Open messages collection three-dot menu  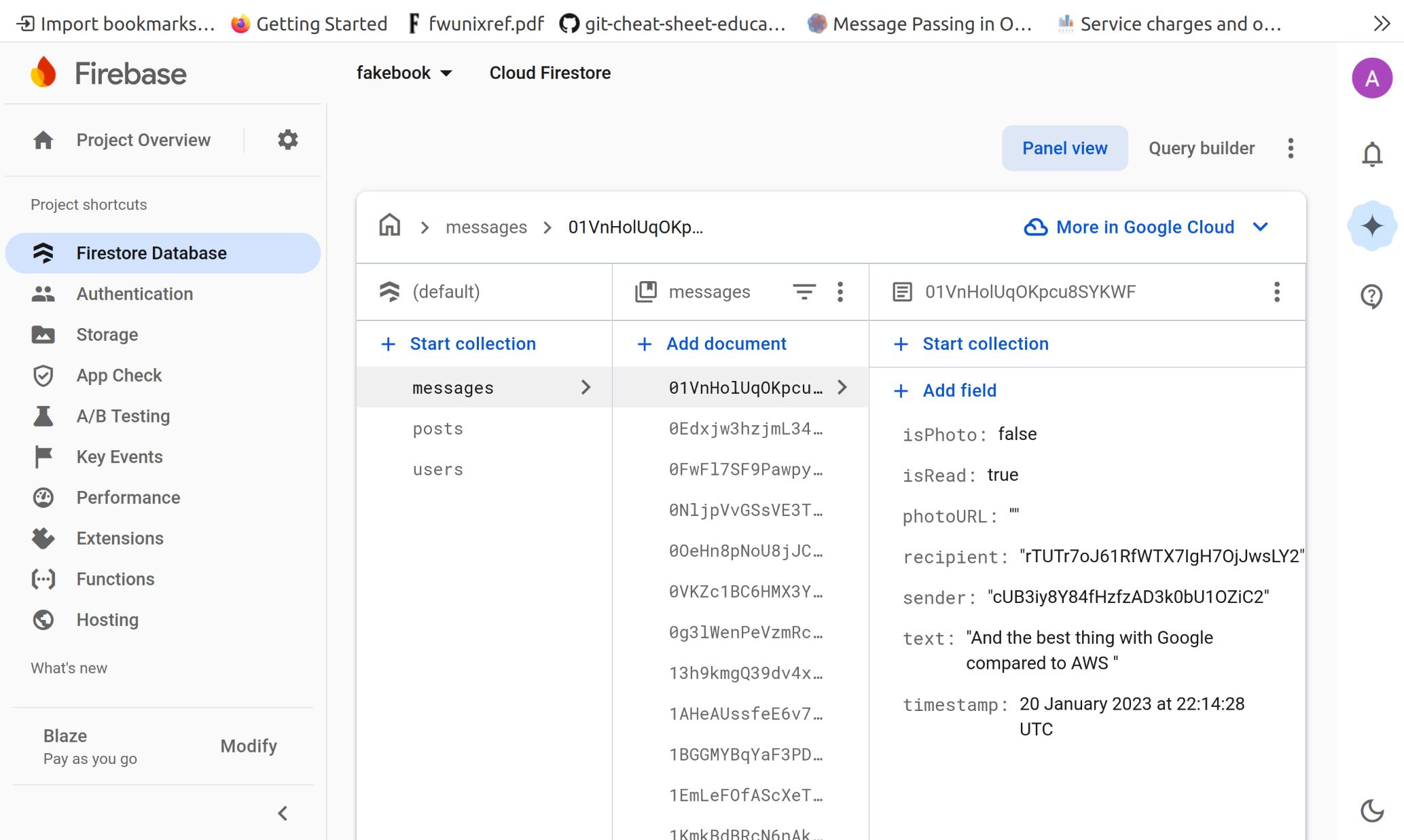click(840, 292)
